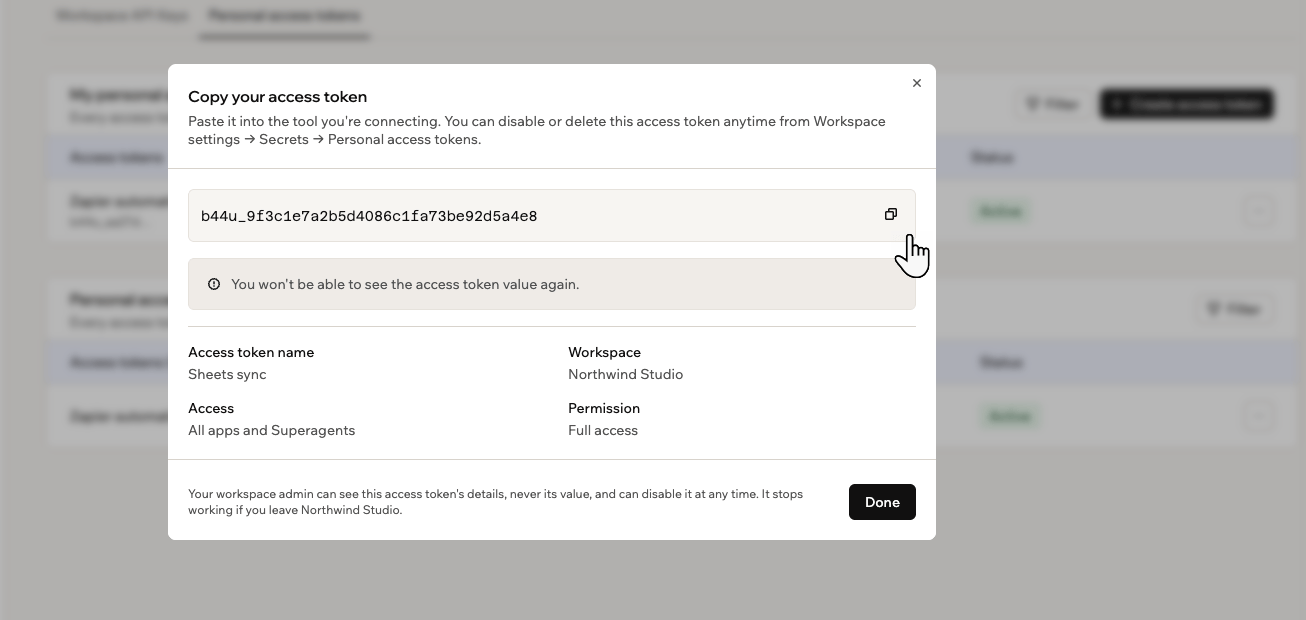This screenshot has width=1306, height=620.
Task: Copy the access token to clipboard
Action: click(x=891, y=214)
